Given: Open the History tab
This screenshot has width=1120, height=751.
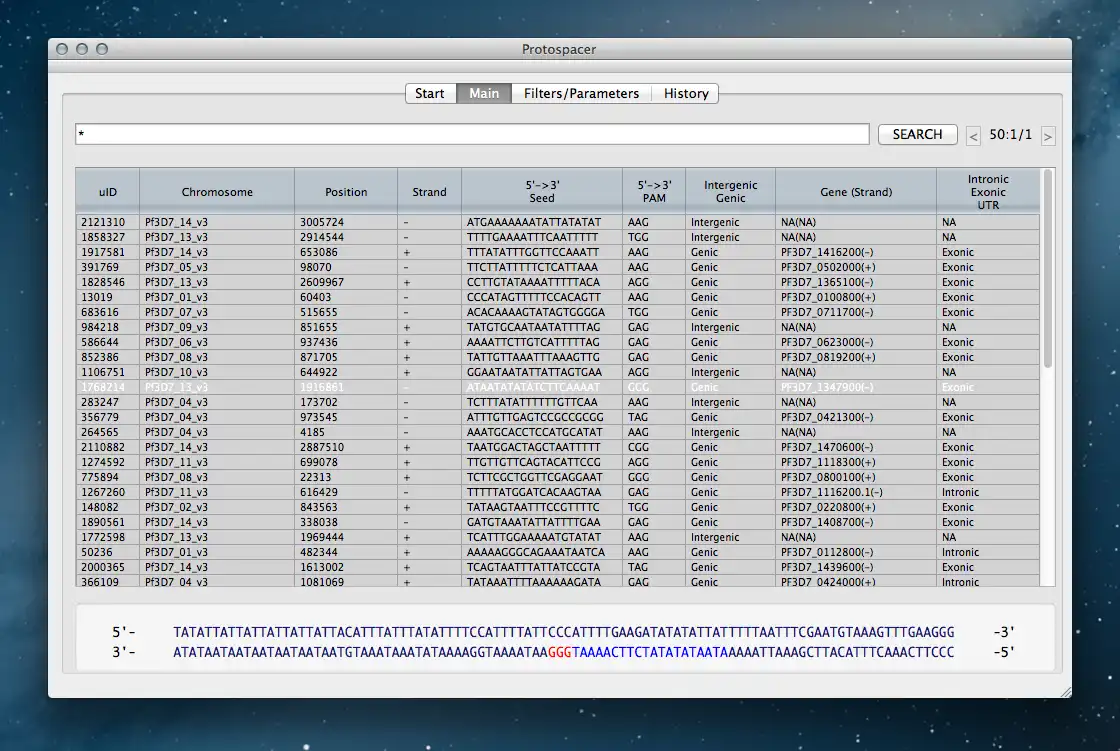Looking at the screenshot, I should 686,94.
